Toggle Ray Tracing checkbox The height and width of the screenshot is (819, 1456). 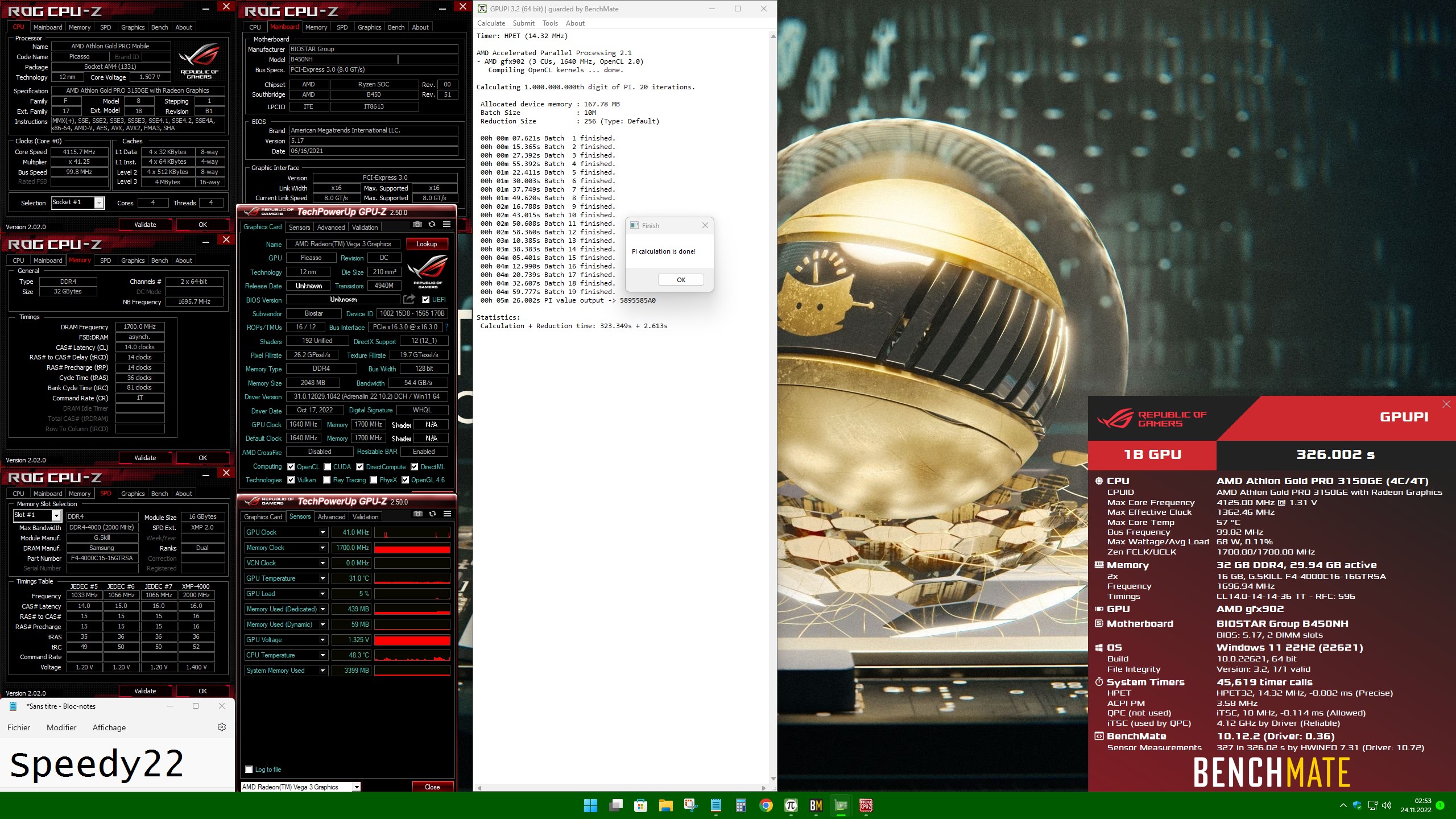[327, 480]
